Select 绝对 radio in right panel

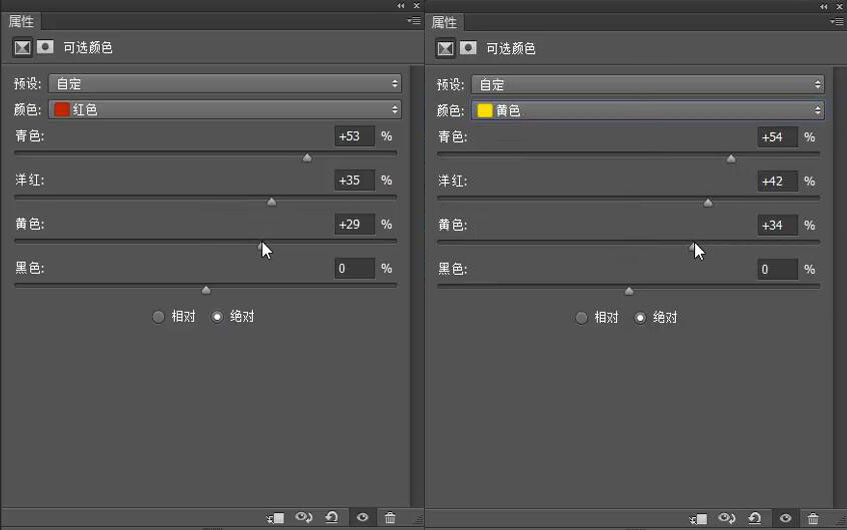tap(640, 318)
